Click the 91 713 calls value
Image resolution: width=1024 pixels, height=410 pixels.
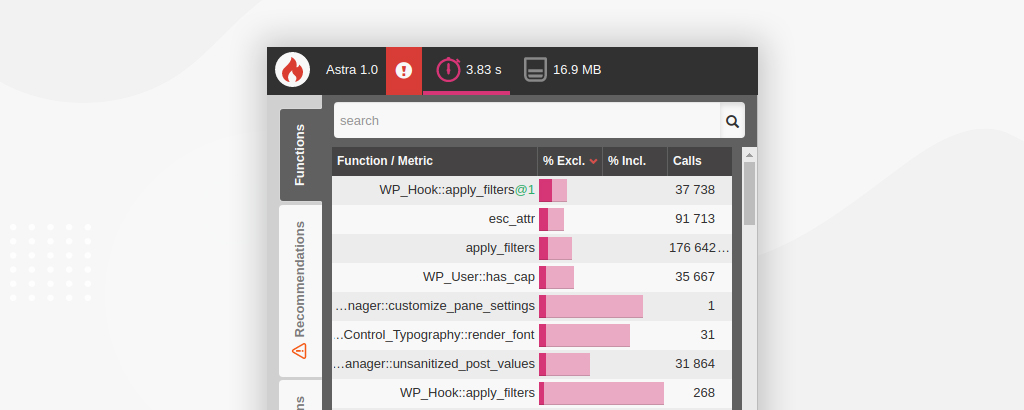695,219
